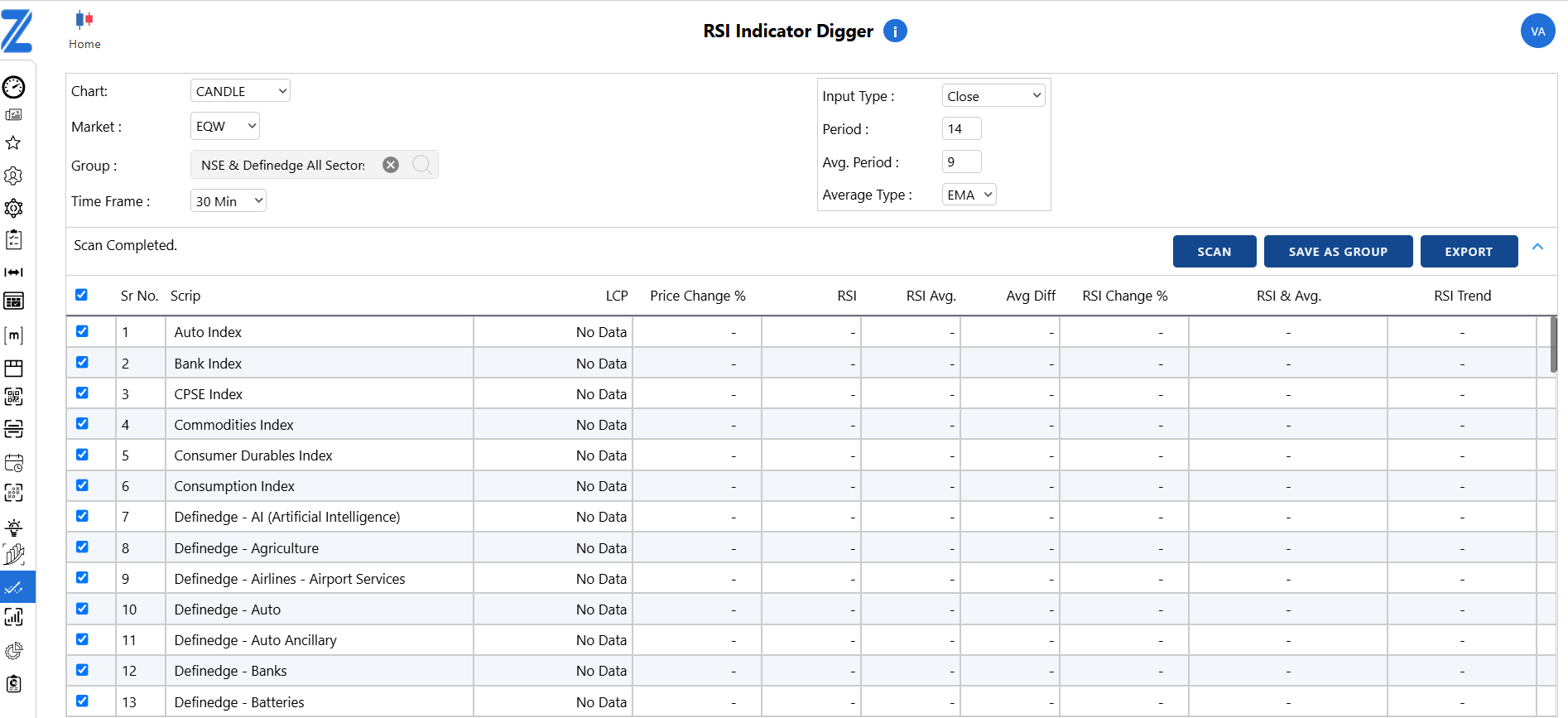Open the clipboard checklist sidebar icon
1568x718 pixels.
pyautogui.click(x=14, y=240)
